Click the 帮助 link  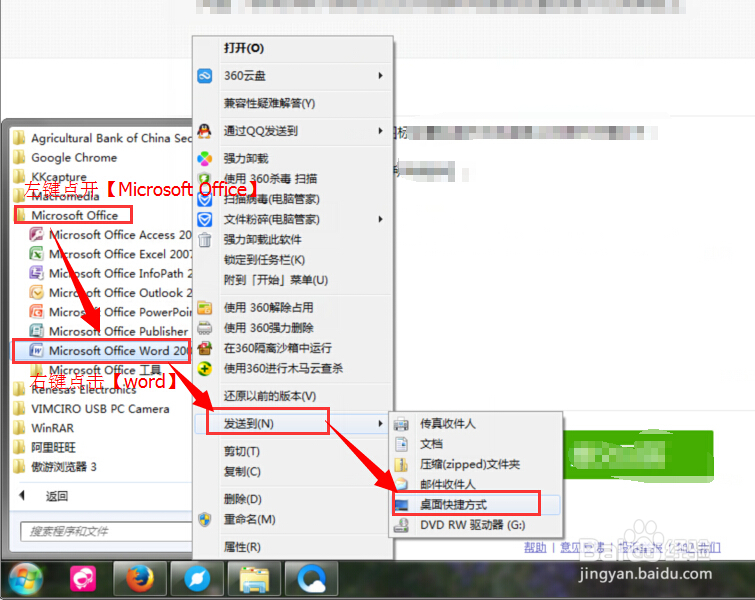(535, 547)
